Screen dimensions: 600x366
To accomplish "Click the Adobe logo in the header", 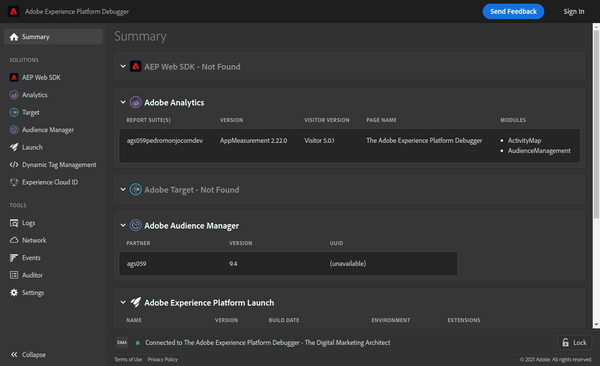I will click(x=13, y=11).
